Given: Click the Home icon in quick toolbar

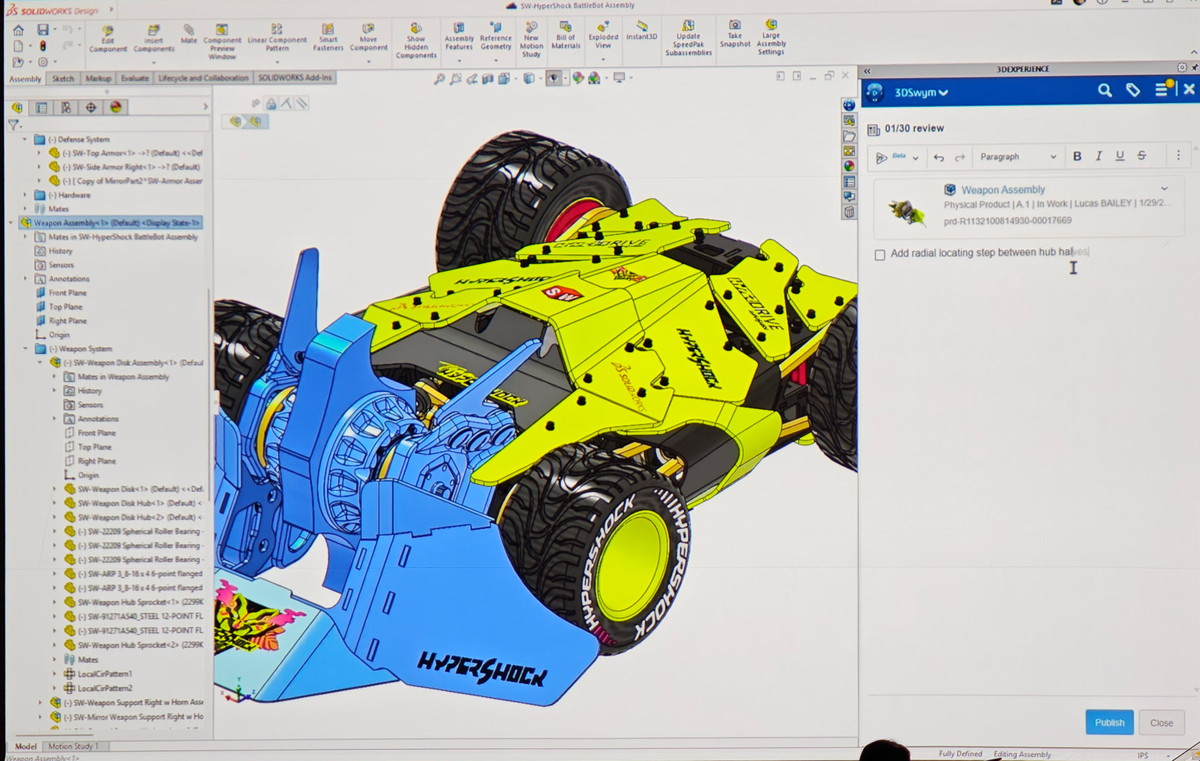Looking at the screenshot, I should (x=18, y=30).
